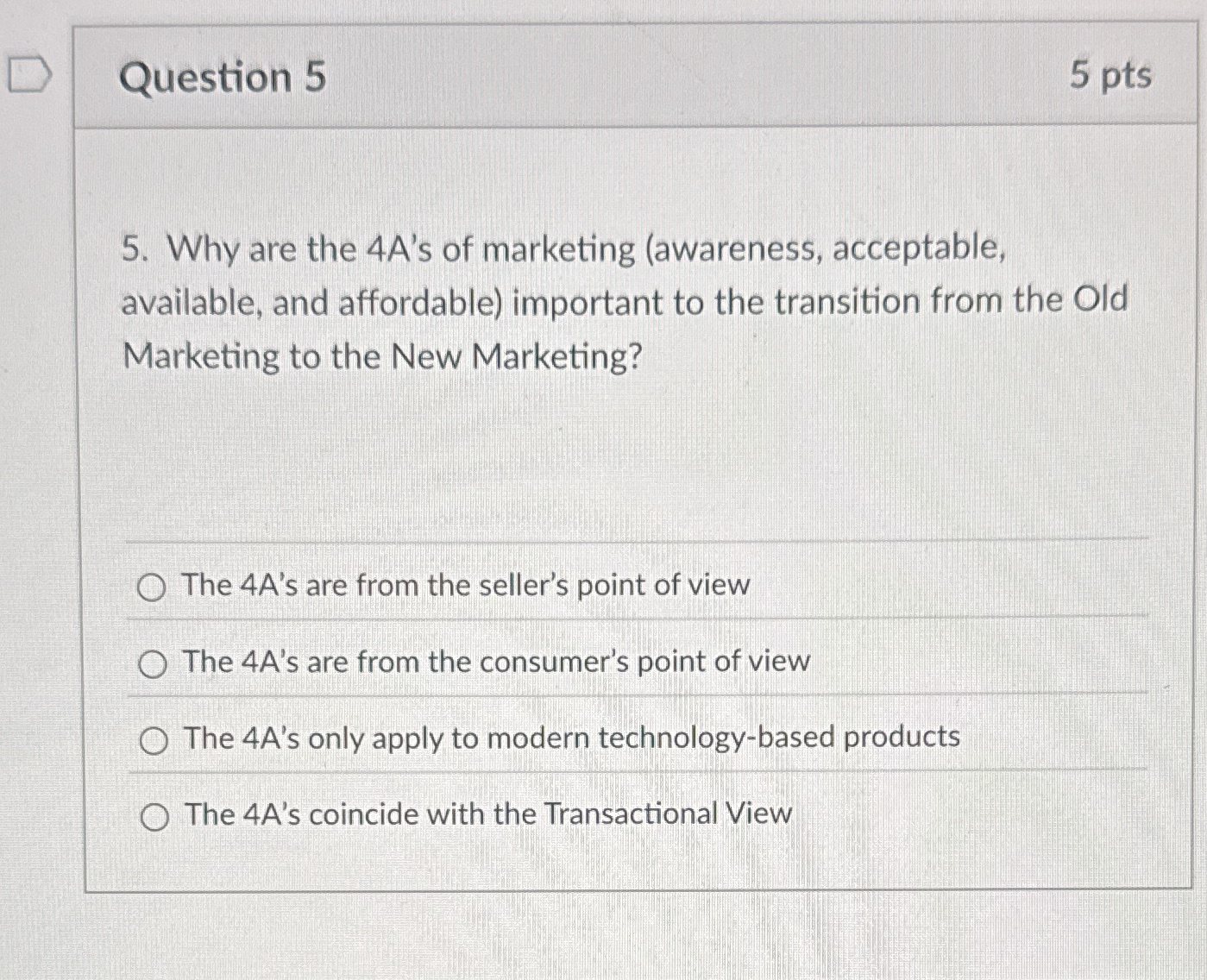Pick the Transactional View answer choice
1207x980 pixels.
point(154,815)
